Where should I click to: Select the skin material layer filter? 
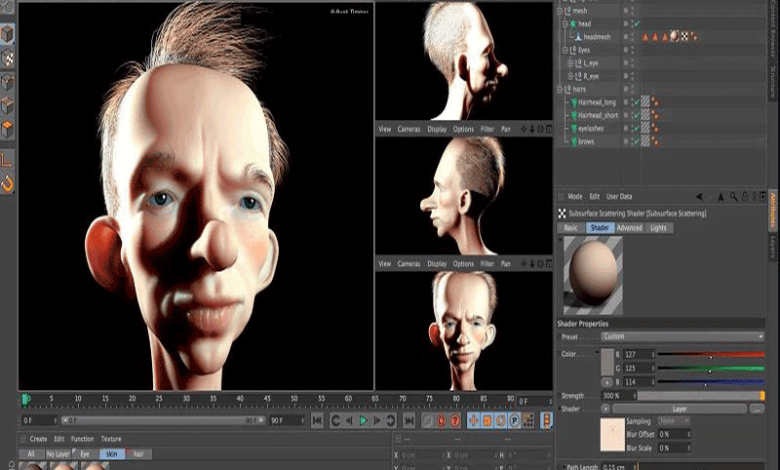(110, 454)
